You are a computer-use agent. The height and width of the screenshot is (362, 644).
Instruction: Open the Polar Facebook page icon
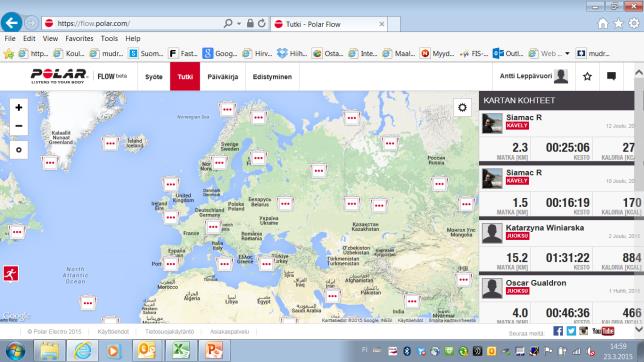(558, 331)
